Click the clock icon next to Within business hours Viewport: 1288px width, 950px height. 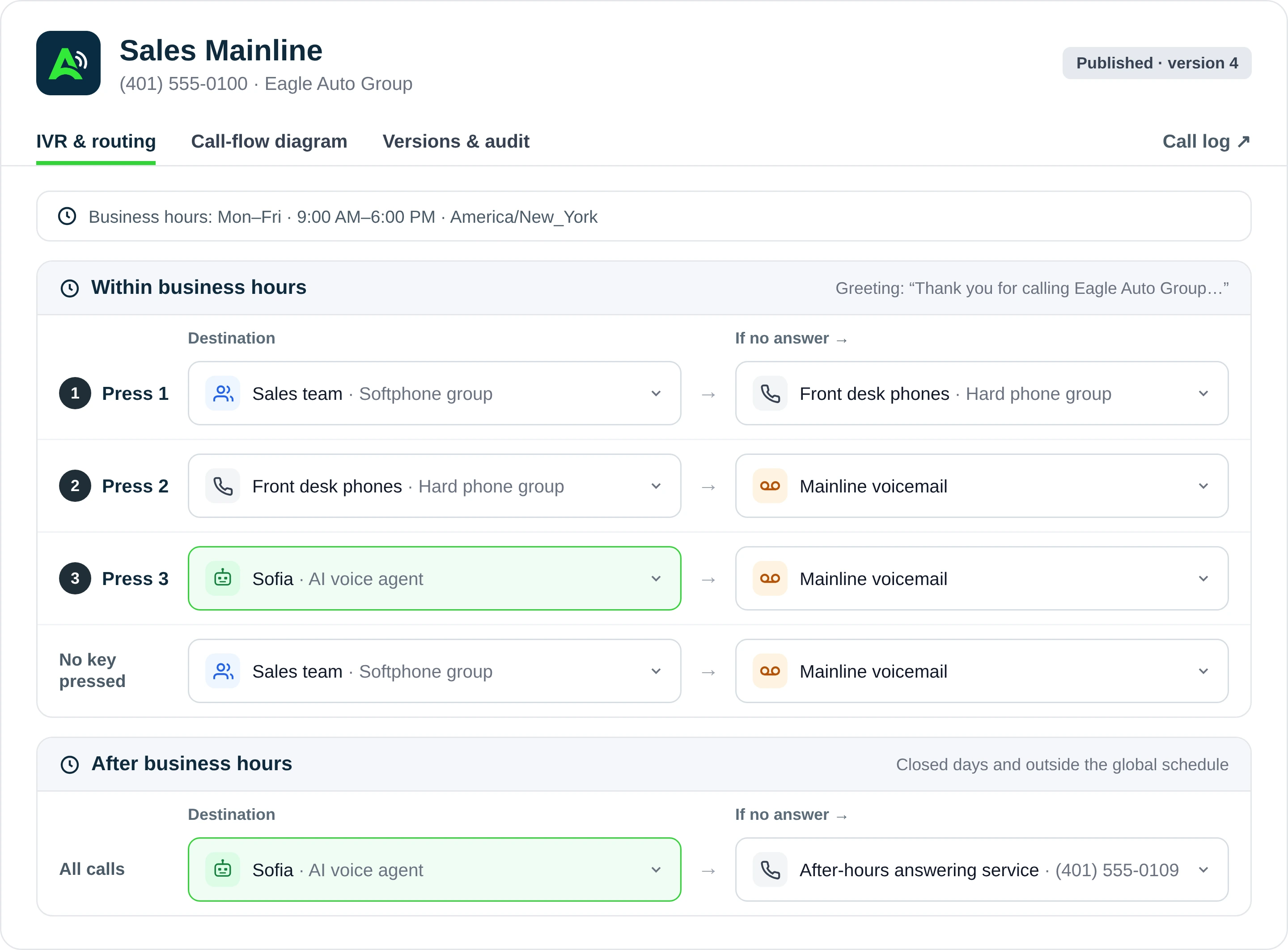tap(70, 288)
